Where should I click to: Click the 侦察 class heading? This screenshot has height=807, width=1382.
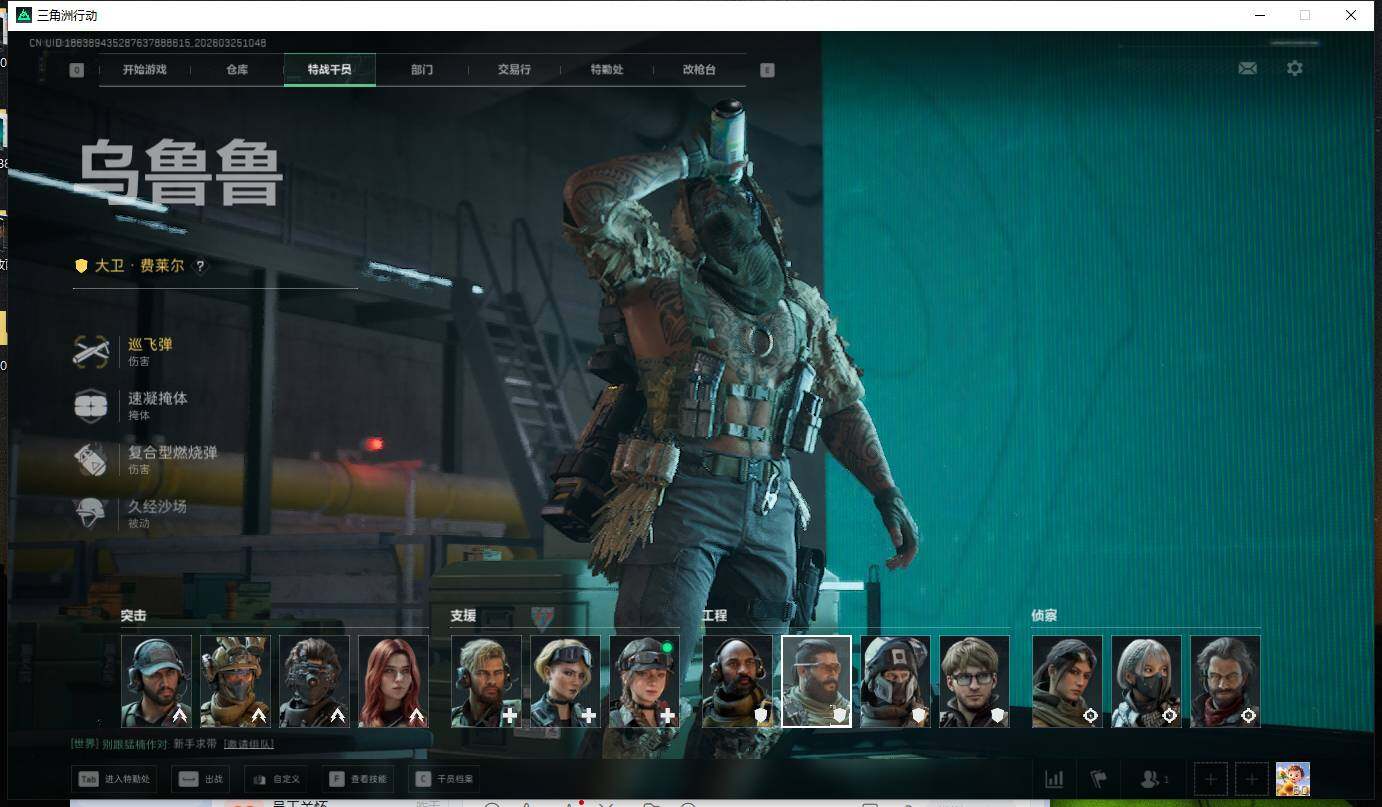pos(1044,616)
